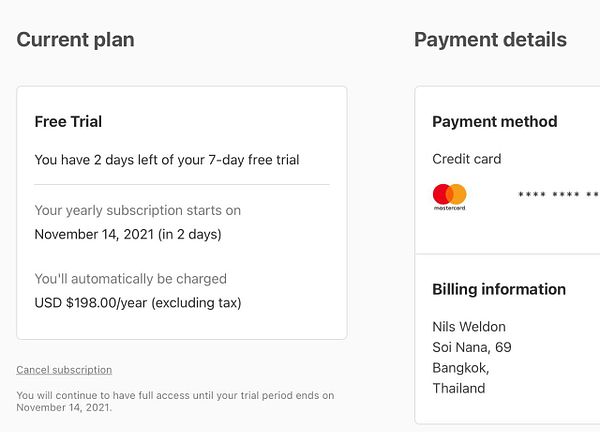
Task: Click the full access until trial ends note
Action: (175, 401)
